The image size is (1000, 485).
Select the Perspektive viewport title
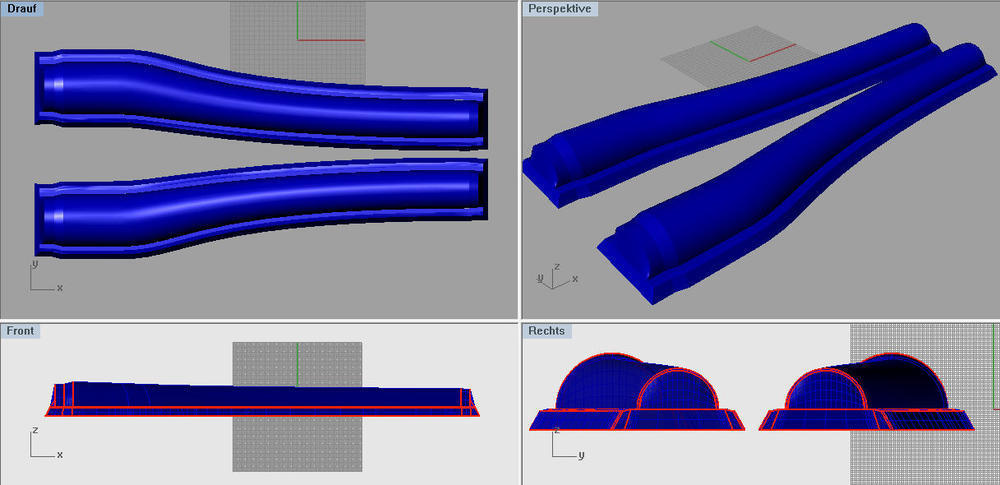pos(559,8)
